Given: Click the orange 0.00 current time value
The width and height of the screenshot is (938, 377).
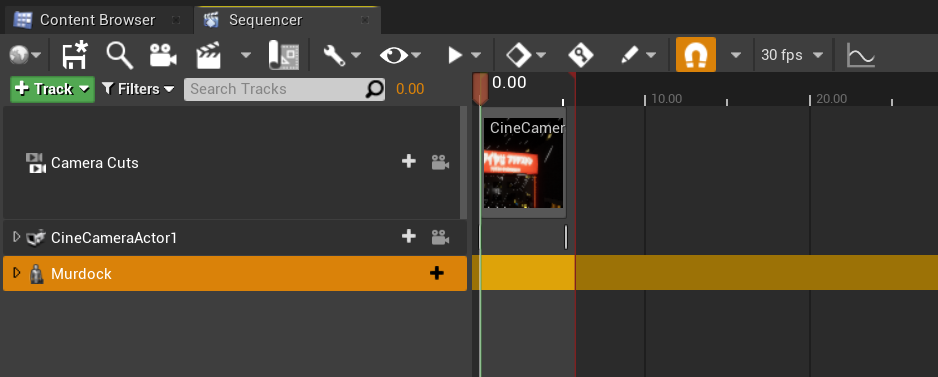Looking at the screenshot, I should pyautogui.click(x=410, y=89).
